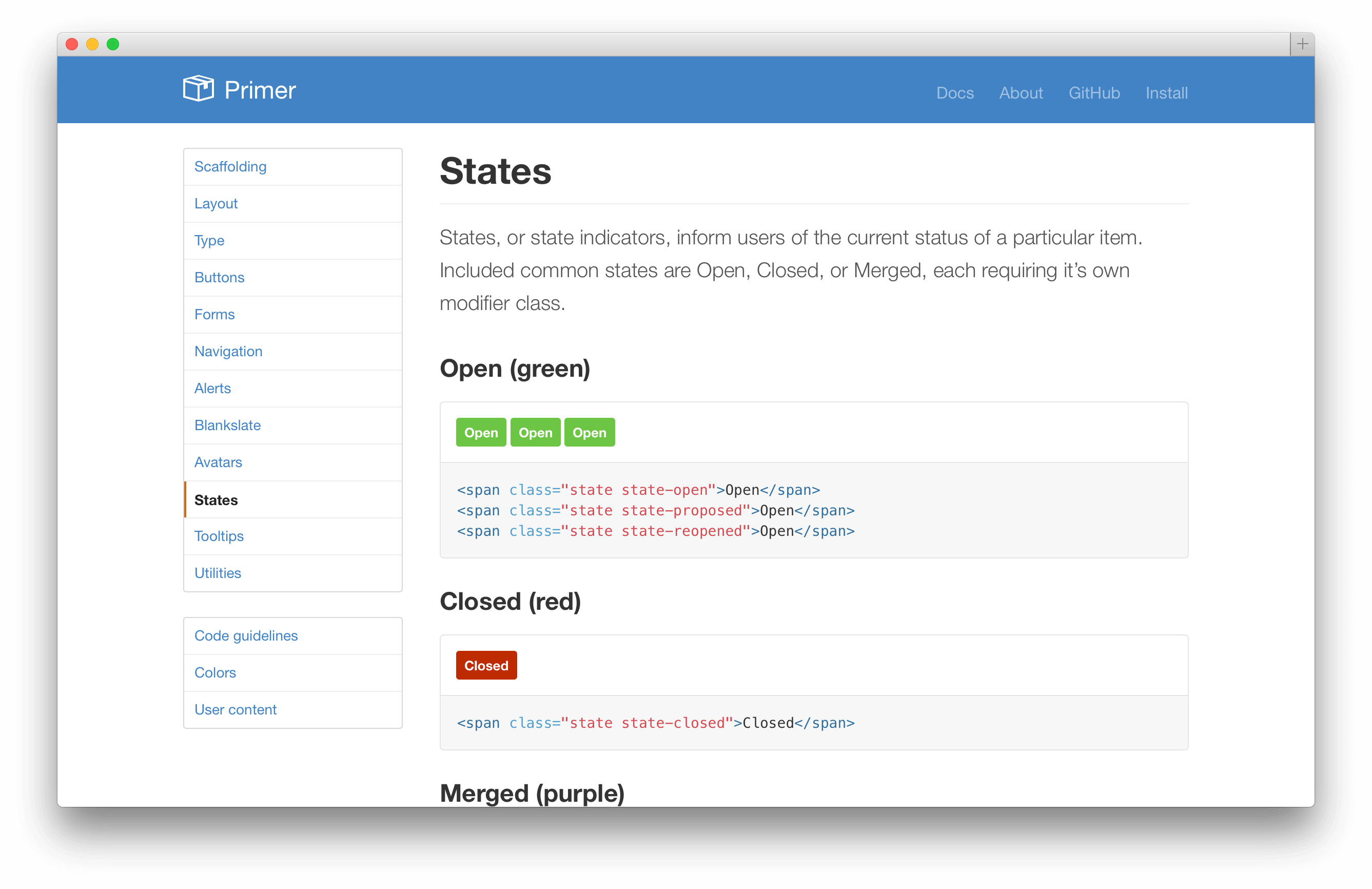Select the Blankslate sidebar item
Viewport: 1372px width, 889px height.
[227, 425]
